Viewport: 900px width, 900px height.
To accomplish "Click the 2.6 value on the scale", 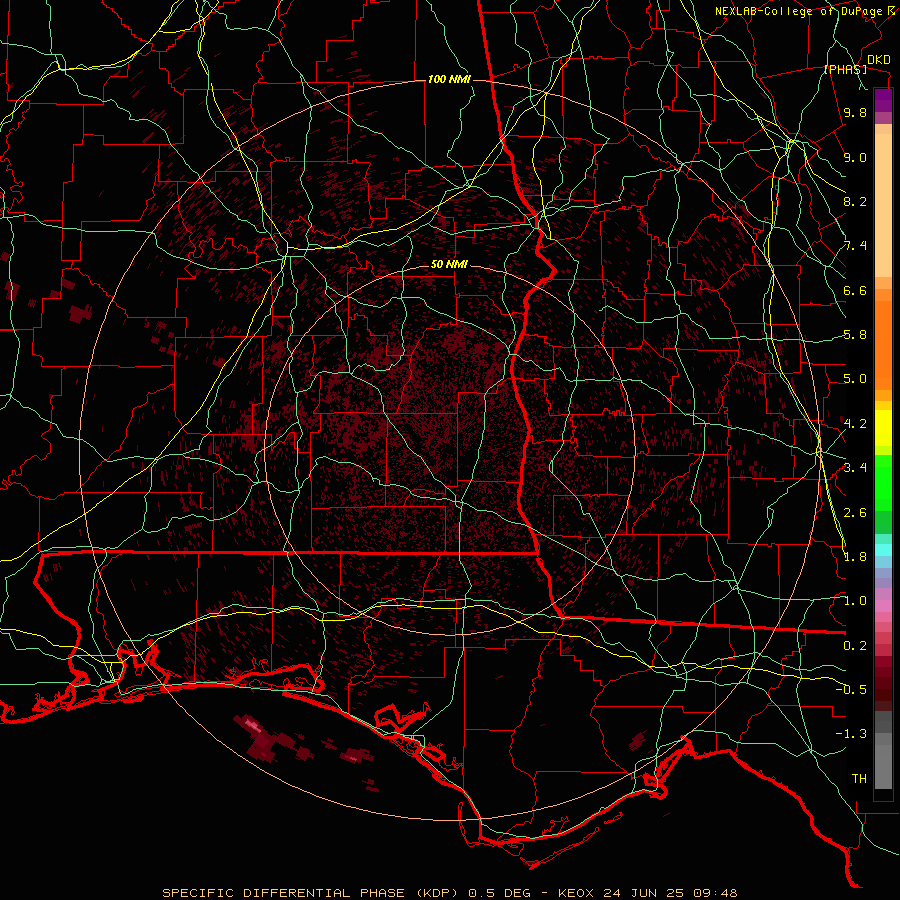I will coord(855,513).
